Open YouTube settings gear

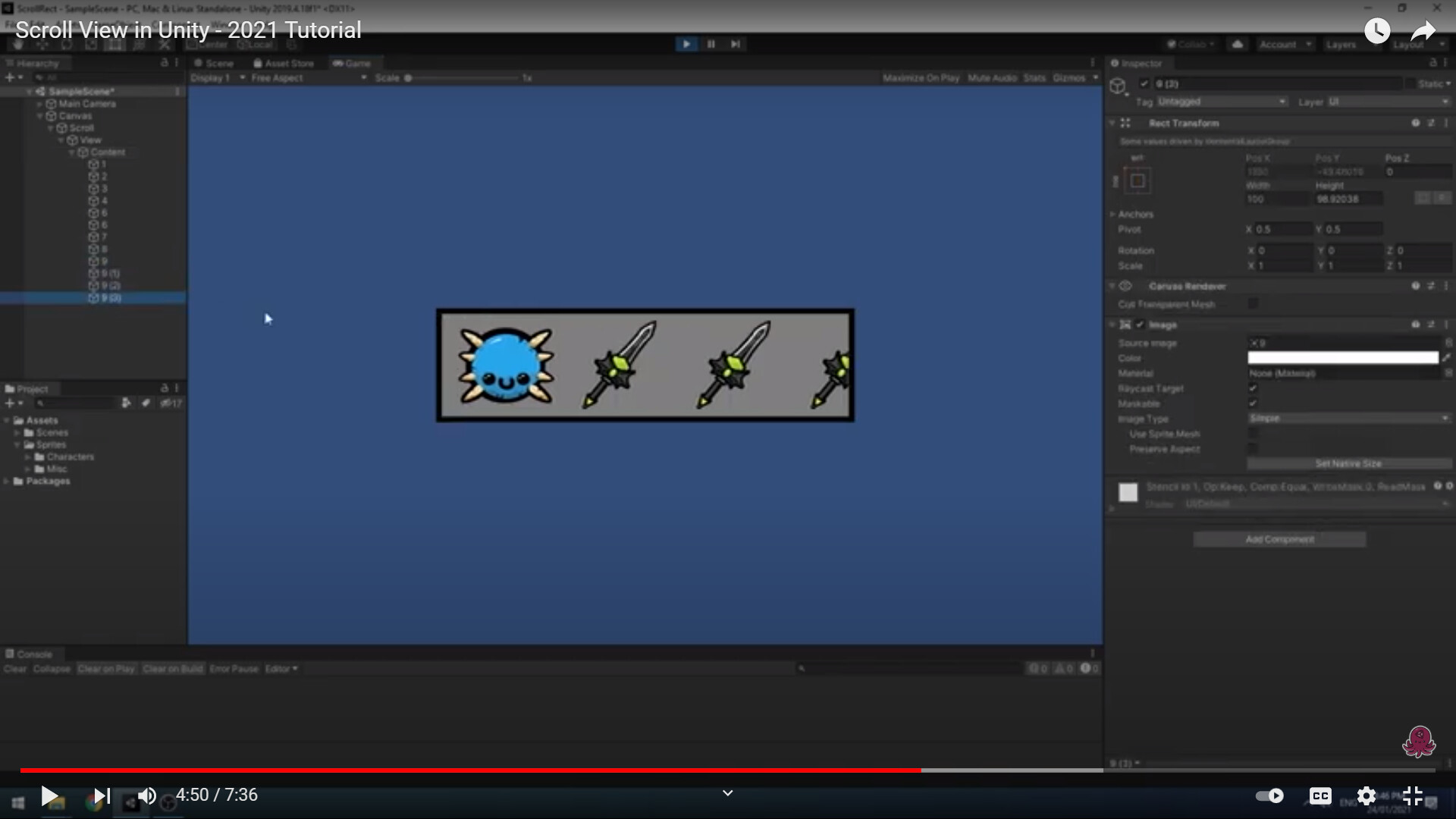pos(1366,795)
